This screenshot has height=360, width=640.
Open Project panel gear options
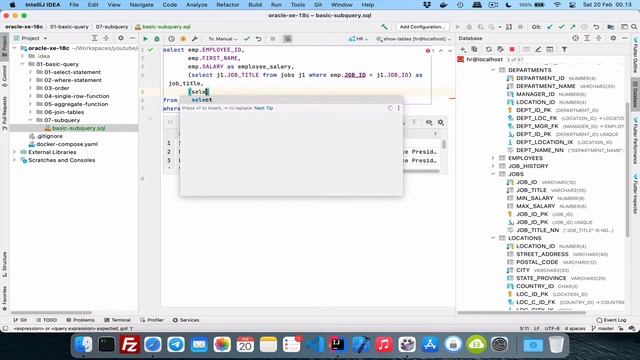click(x=120, y=38)
